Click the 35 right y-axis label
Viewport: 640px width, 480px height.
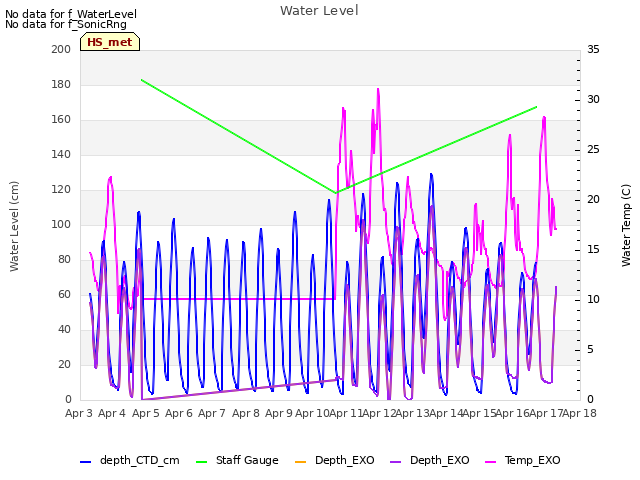pos(593,49)
